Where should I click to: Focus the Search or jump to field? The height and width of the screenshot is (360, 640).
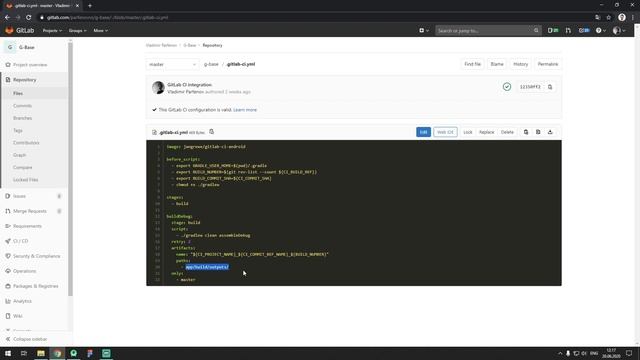coord(488,31)
